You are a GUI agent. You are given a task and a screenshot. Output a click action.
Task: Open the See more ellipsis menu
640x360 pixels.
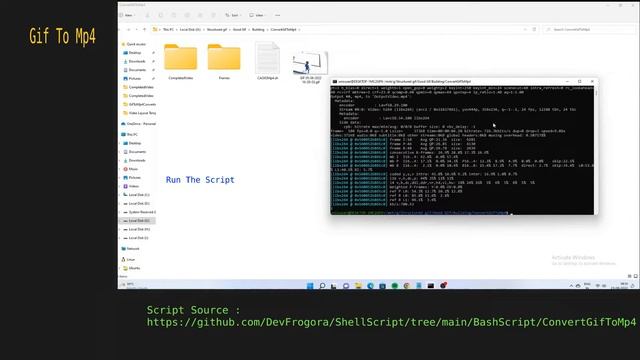[x=278, y=15]
